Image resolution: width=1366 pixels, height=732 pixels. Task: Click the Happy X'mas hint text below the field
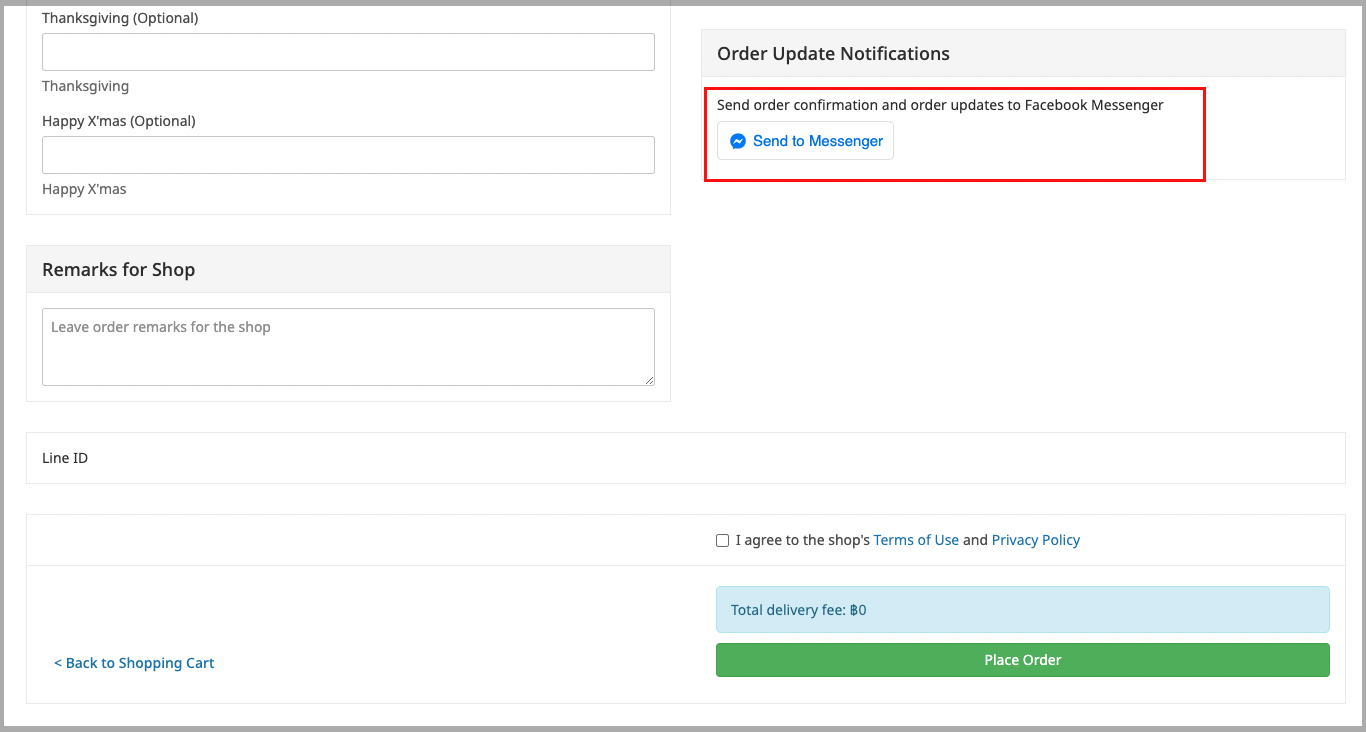[84, 189]
